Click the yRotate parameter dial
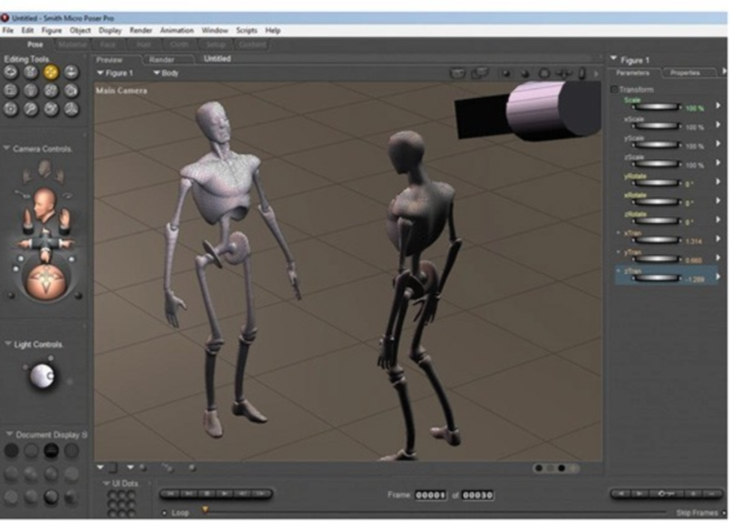This screenshot has width=736, height=523. tap(656, 183)
